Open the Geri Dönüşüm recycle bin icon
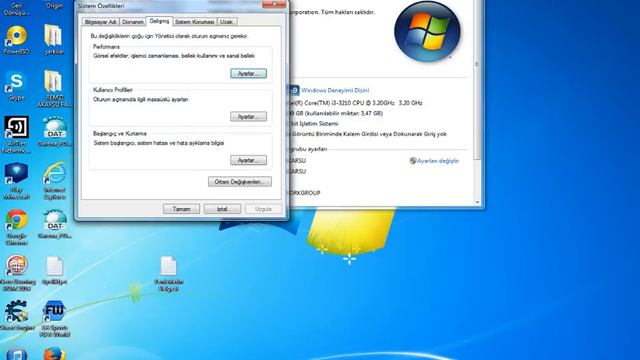 pyautogui.click(x=16, y=8)
